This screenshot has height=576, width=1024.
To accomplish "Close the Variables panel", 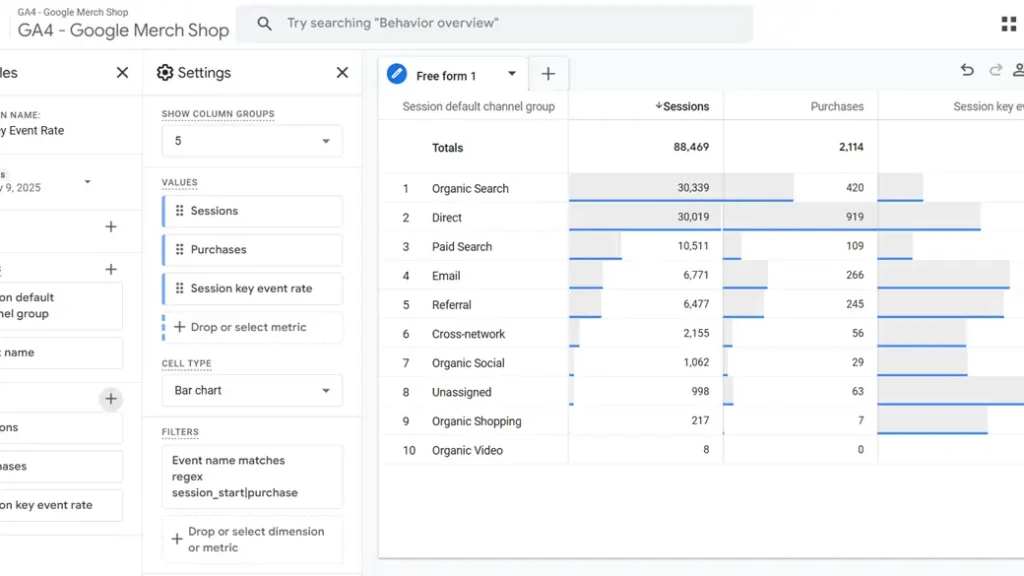I will pyautogui.click(x=122, y=73).
